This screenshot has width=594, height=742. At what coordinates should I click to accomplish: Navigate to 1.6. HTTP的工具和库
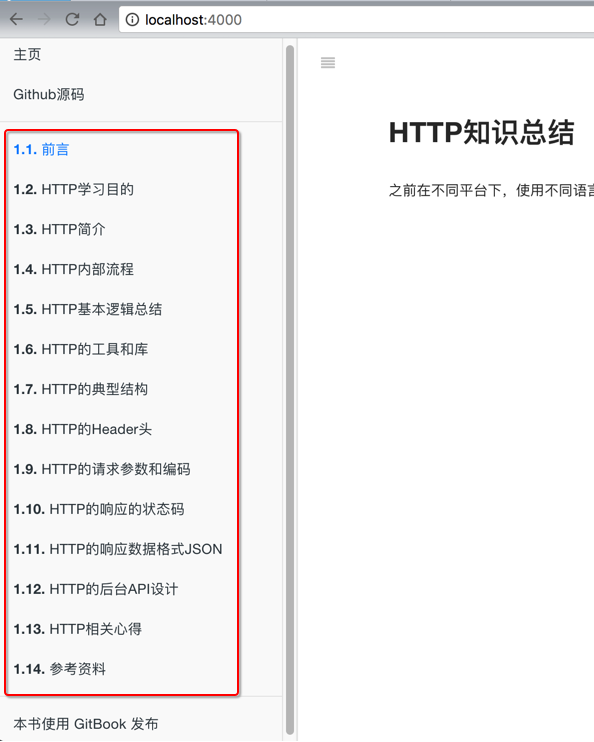tap(80, 349)
